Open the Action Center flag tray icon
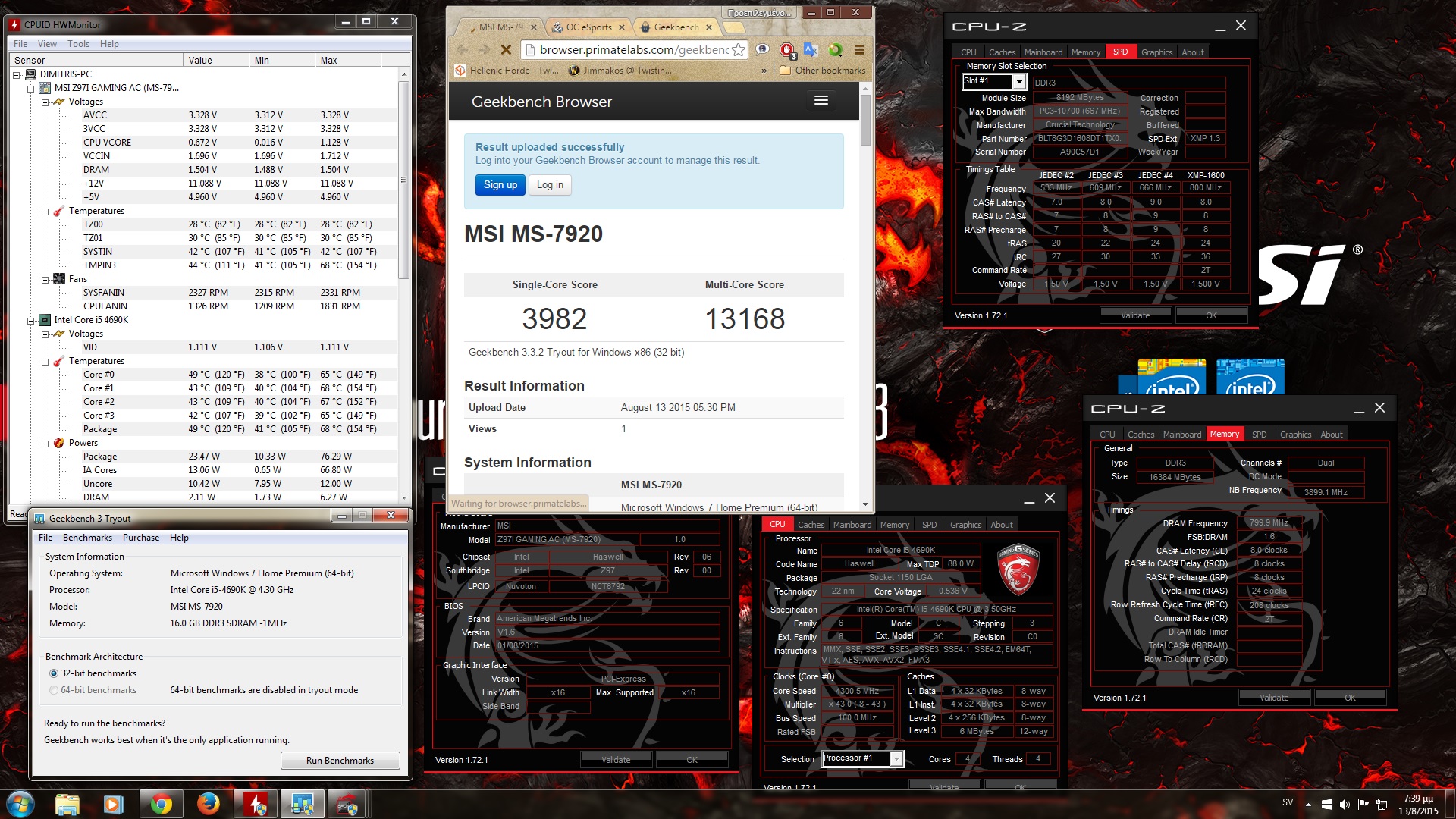Screen dimensions: 1456x819 point(1363,804)
